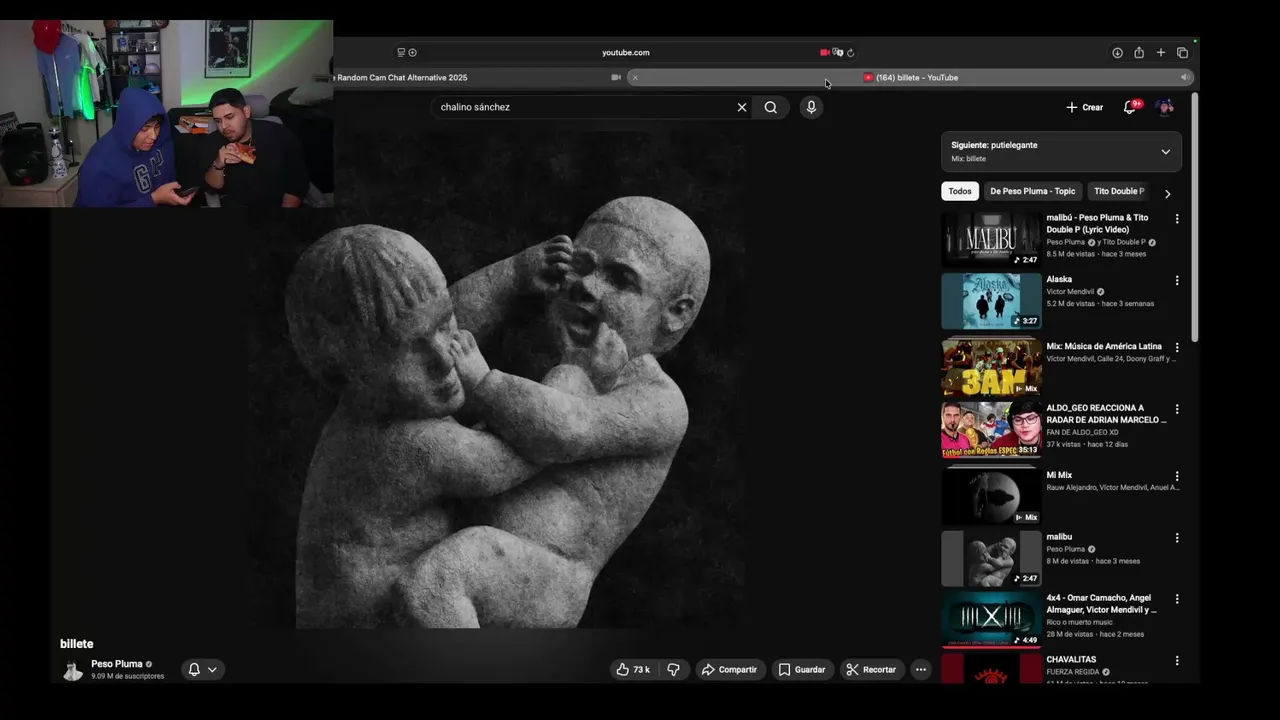Start voice search with the microphone icon
The height and width of the screenshot is (720, 1280).
(811, 107)
